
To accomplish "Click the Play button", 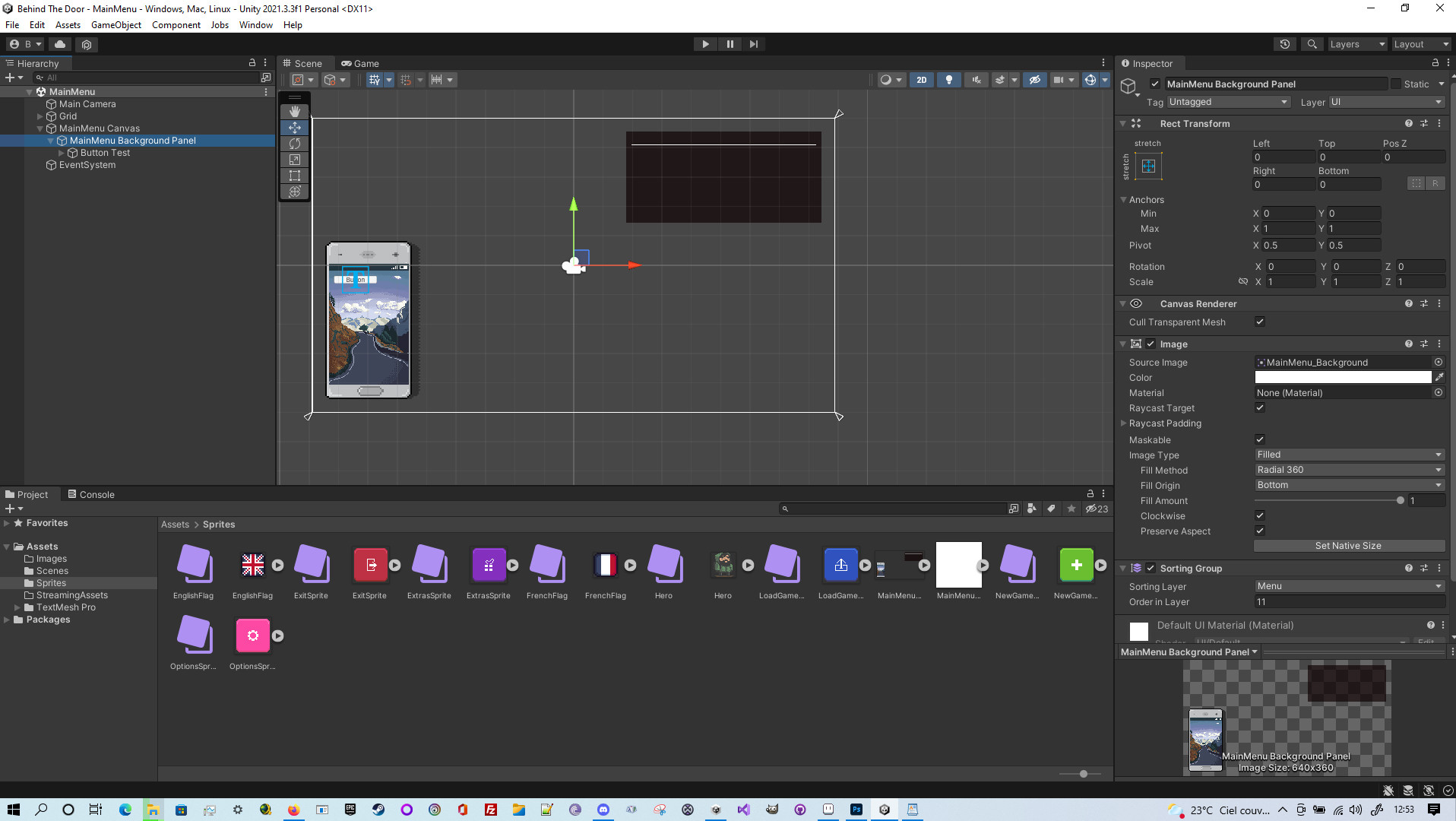I will [x=705, y=44].
